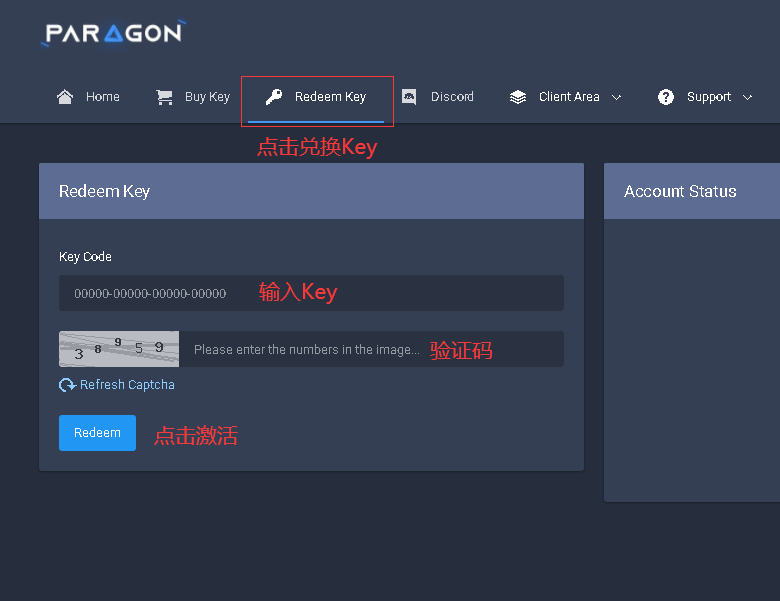
Task: Click the Support question mark icon
Action: pos(666,97)
